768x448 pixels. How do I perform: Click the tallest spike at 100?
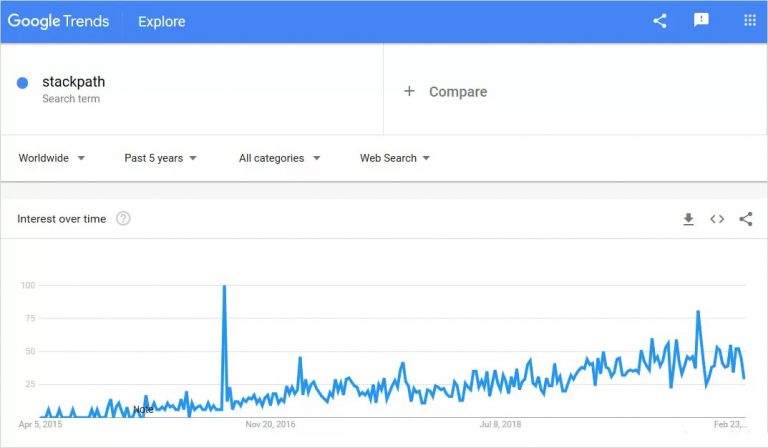(x=224, y=288)
